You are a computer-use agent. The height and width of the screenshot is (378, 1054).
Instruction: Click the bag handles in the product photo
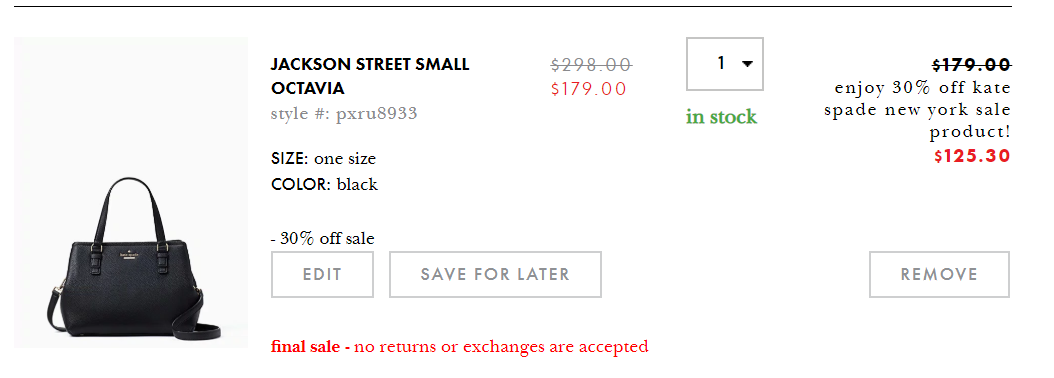pos(132,209)
